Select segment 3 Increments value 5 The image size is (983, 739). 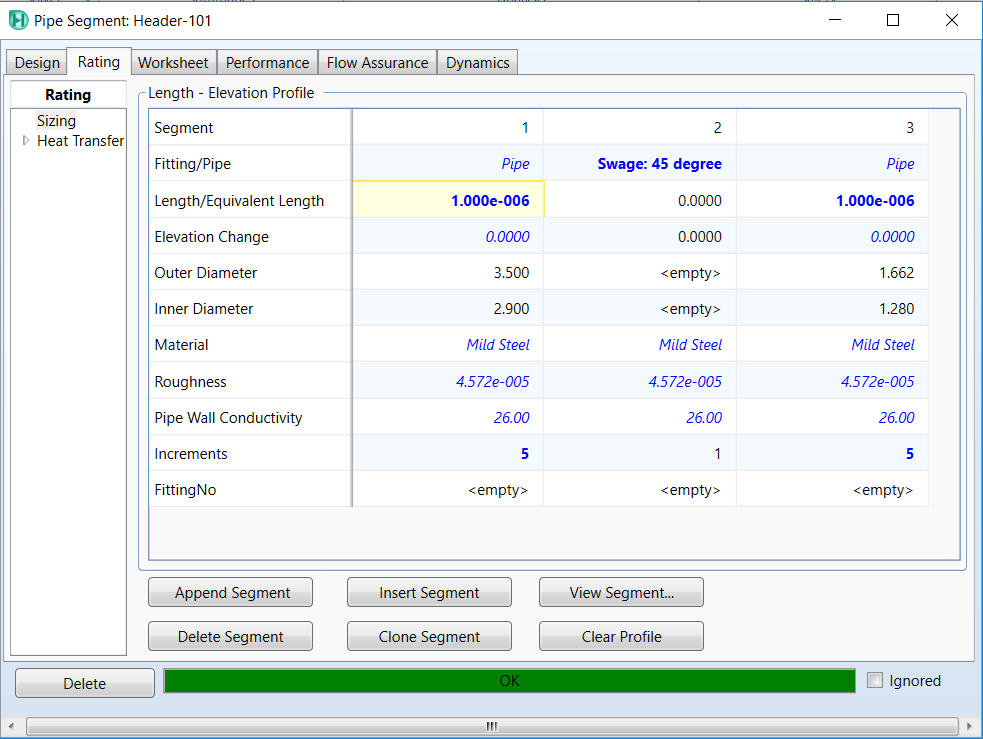click(832, 453)
